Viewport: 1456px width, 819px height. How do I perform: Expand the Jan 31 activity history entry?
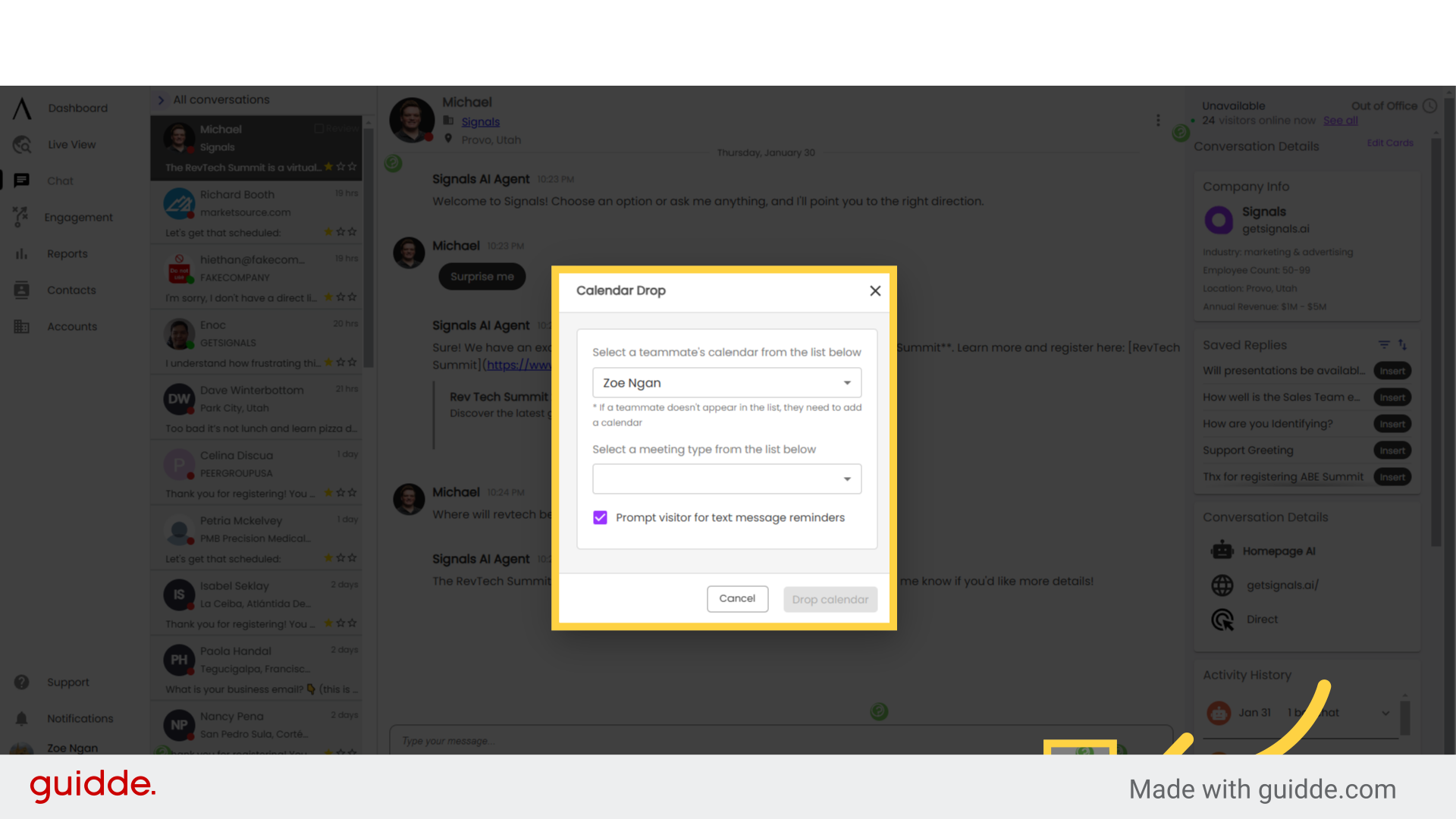pyautogui.click(x=1385, y=713)
